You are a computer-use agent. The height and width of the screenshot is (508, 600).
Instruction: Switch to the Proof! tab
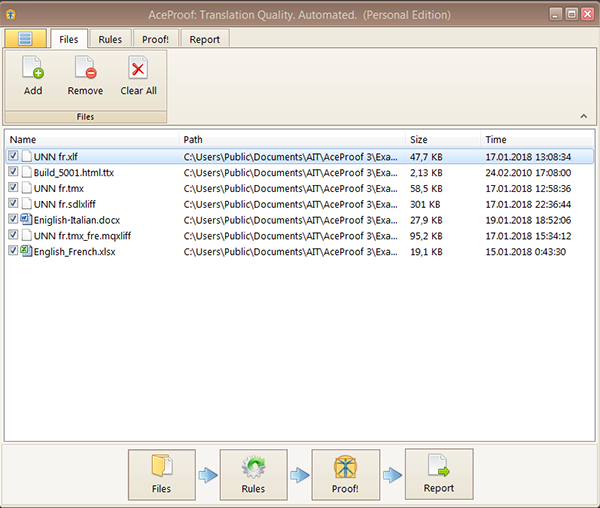[155, 39]
